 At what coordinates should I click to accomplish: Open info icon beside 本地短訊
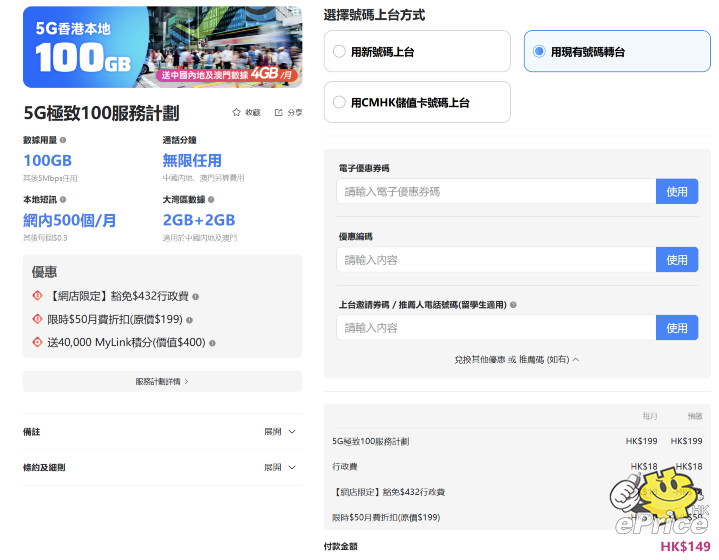tap(63, 200)
